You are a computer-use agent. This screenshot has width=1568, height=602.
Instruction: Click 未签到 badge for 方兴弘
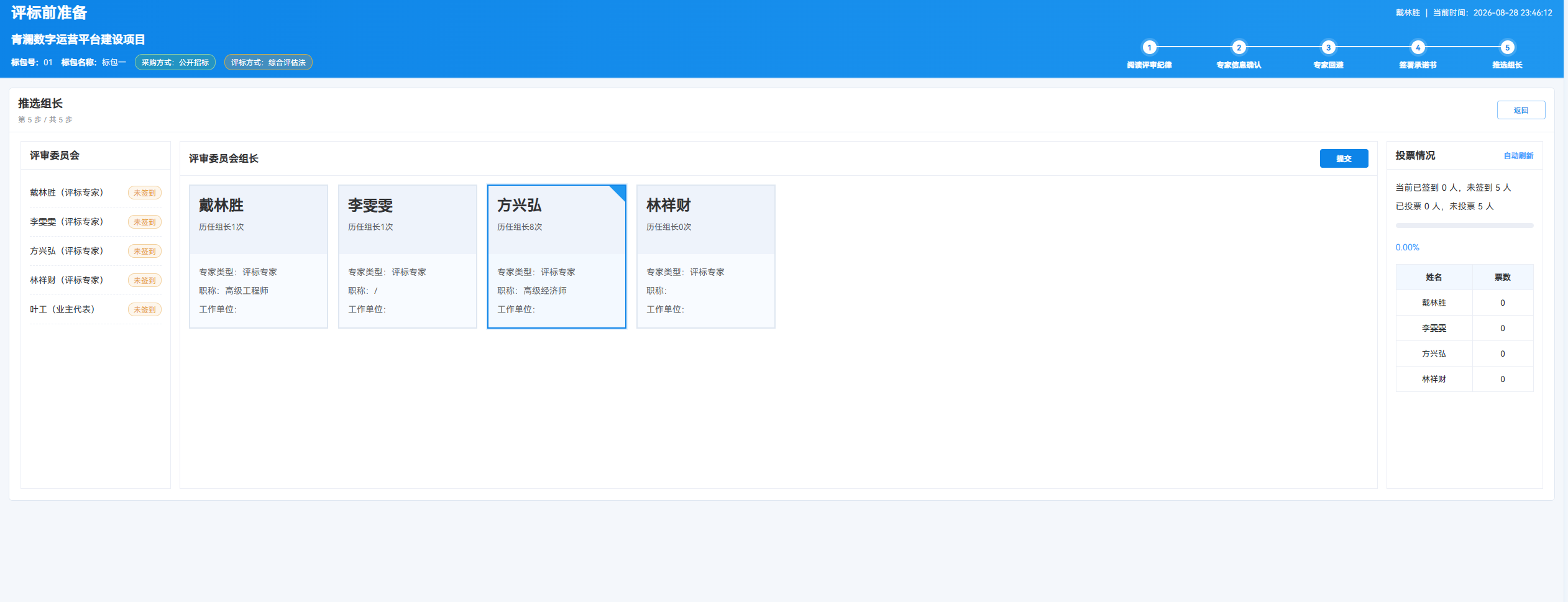coord(145,251)
